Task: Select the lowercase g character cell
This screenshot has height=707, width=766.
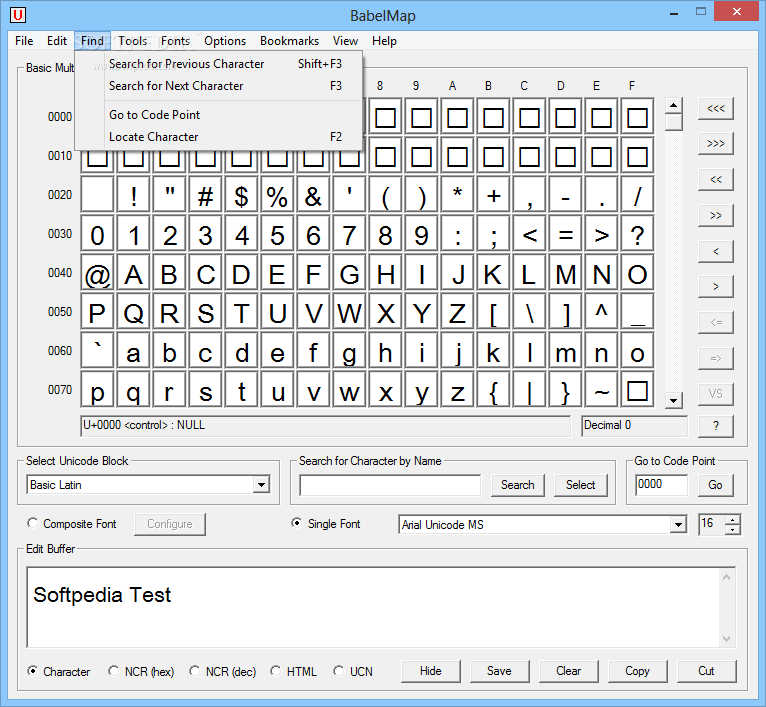Action: pos(349,352)
